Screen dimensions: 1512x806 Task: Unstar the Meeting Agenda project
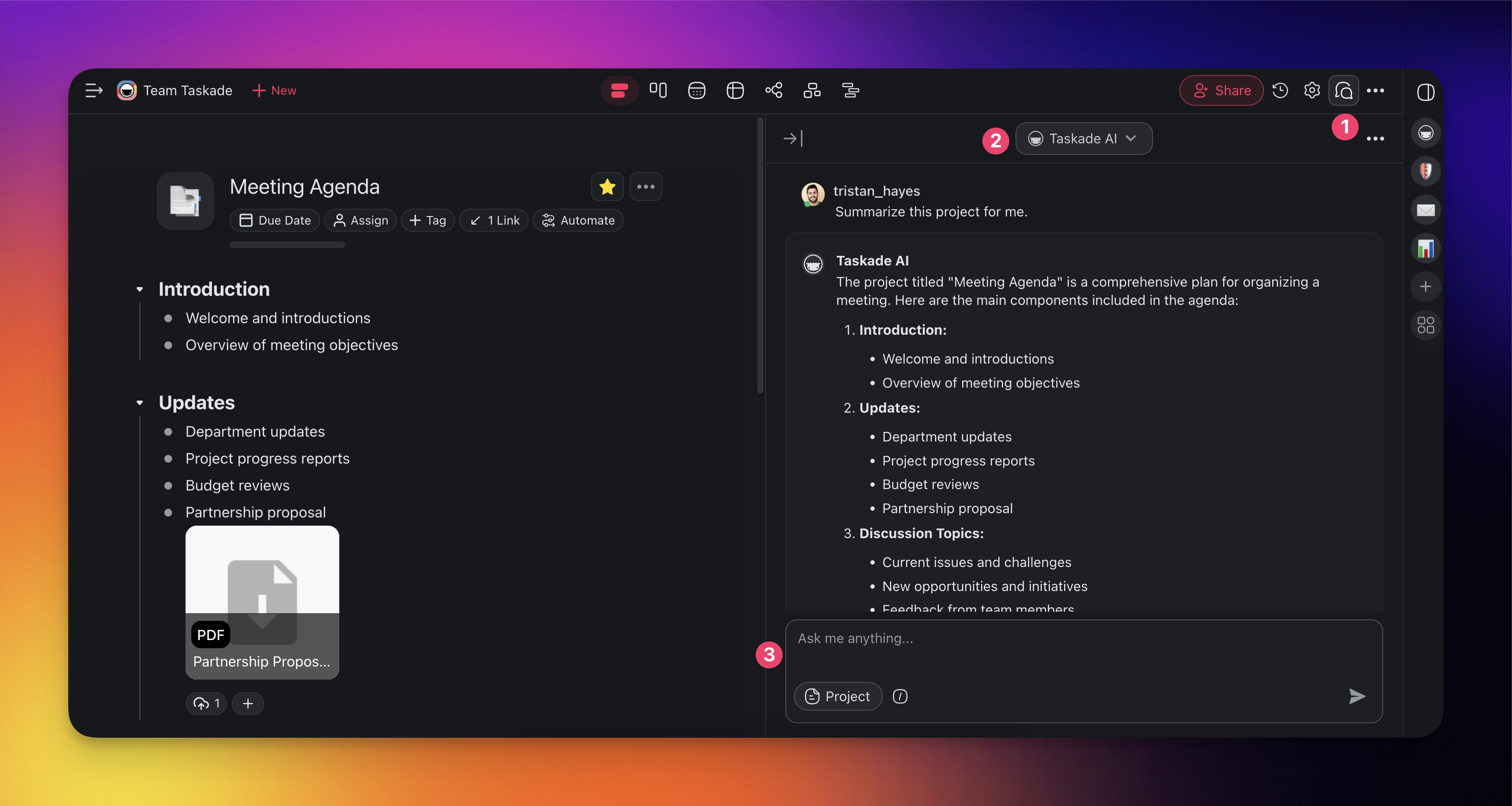[607, 187]
